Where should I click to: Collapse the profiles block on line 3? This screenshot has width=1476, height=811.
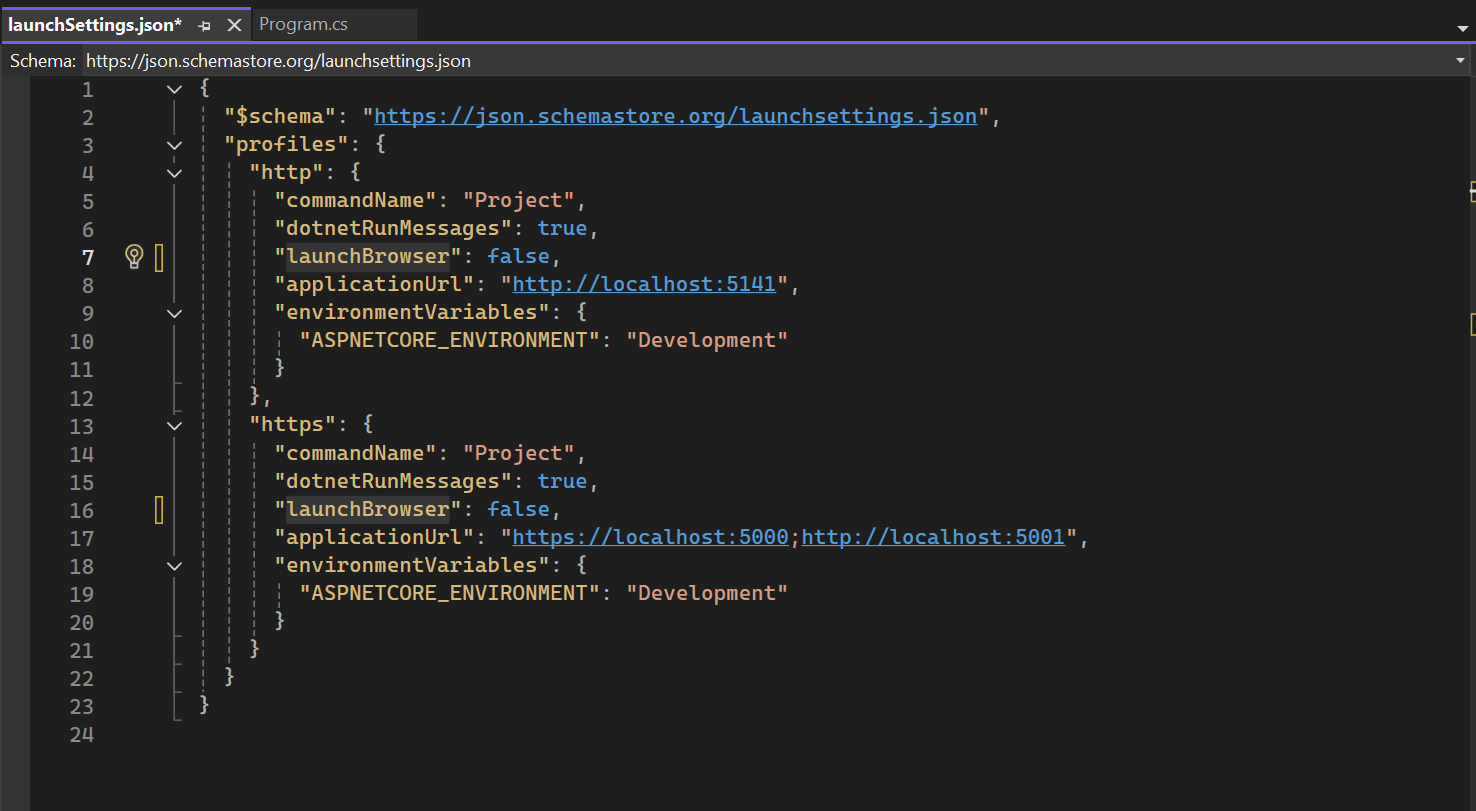pyautogui.click(x=175, y=145)
